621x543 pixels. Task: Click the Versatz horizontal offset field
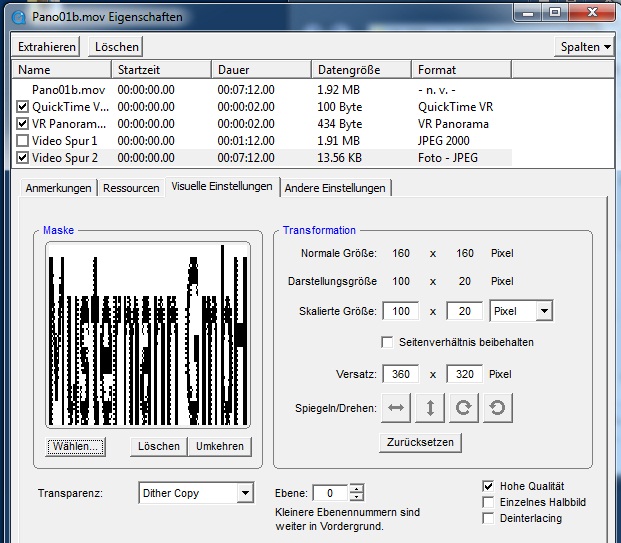(x=400, y=374)
